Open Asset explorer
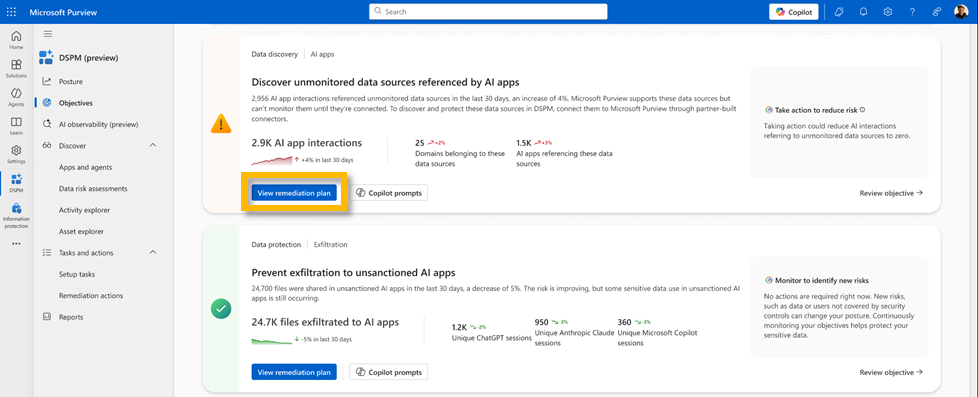This screenshot has width=978, height=397. pos(81,232)
